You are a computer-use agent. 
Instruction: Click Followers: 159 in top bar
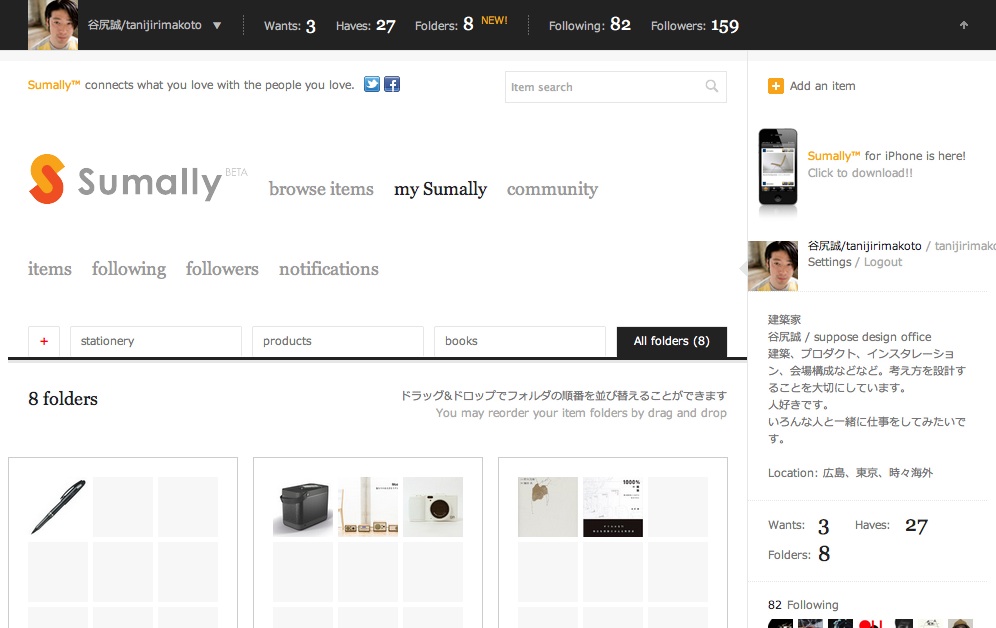pyautogui.click(x=694, y=26)
